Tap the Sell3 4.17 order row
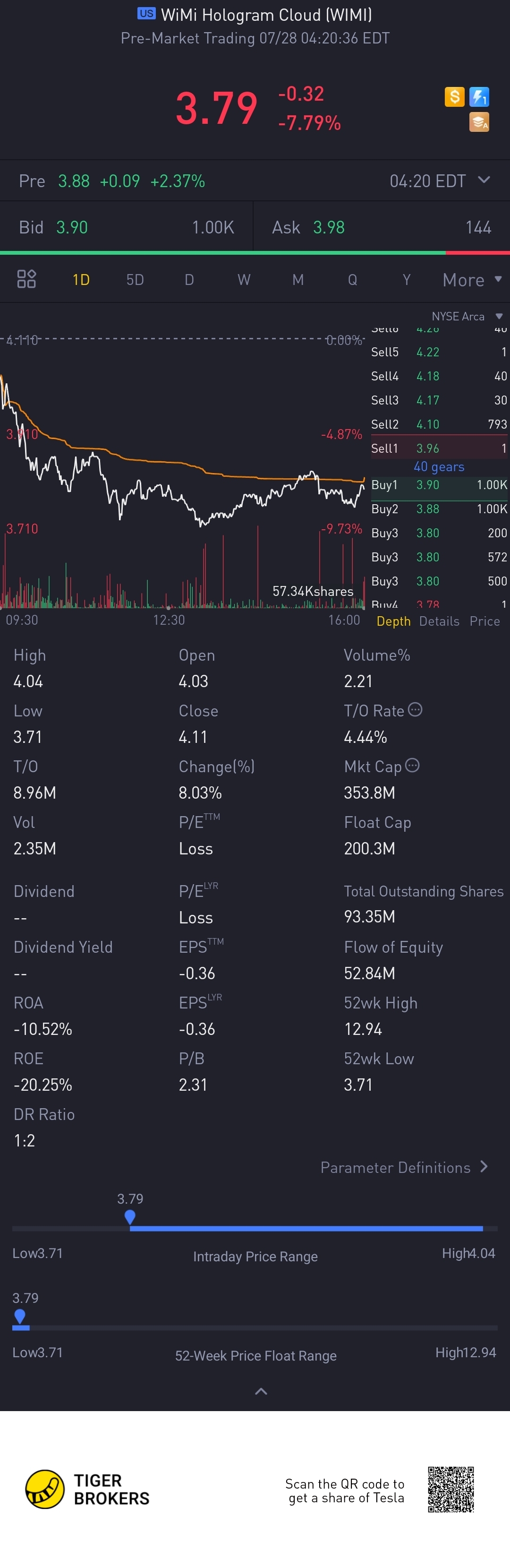This screenshot has width=510, height=1568. coord(440,400)
